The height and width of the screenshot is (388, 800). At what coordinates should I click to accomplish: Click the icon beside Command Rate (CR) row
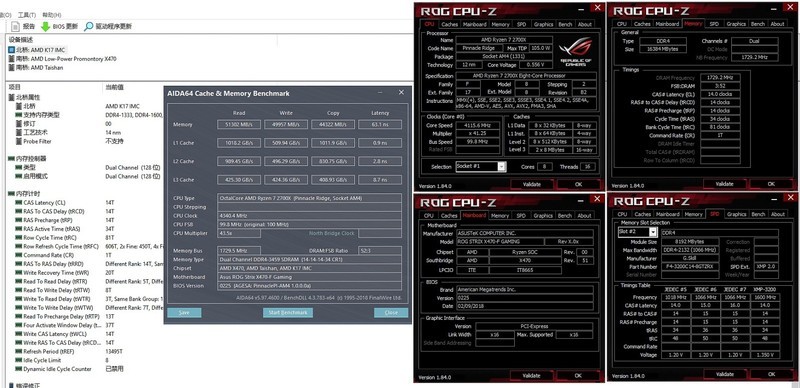coord(19,255)
